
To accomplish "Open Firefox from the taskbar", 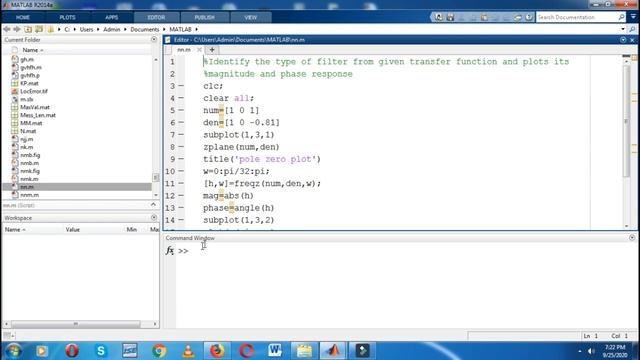I will pos(217,351).
